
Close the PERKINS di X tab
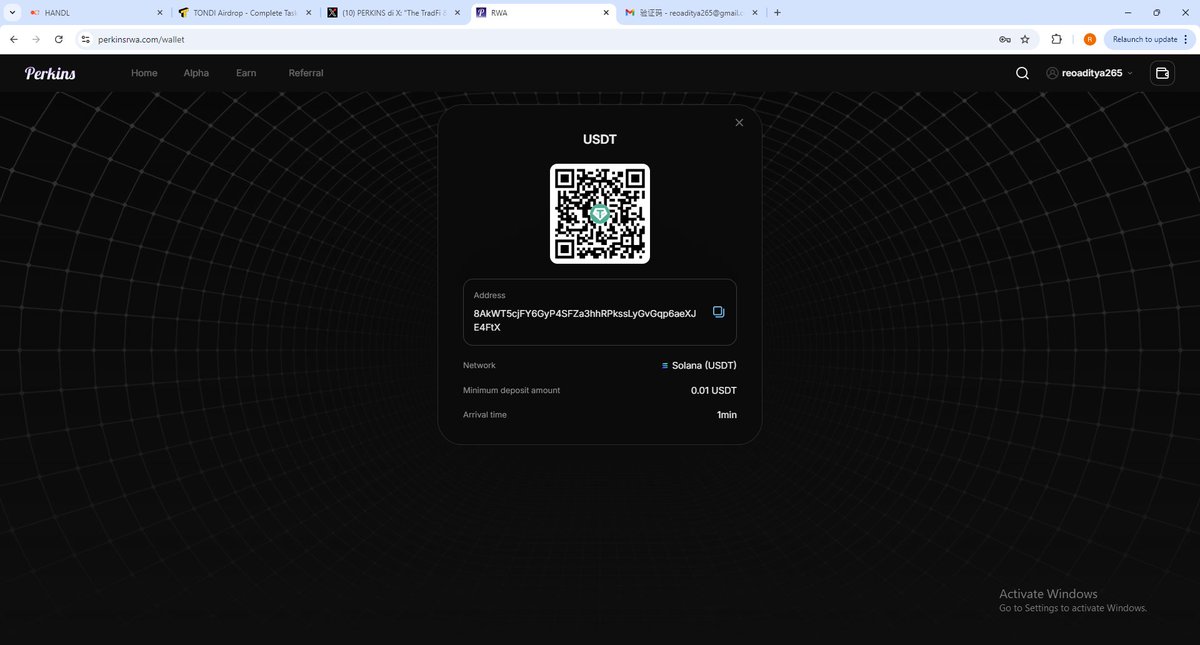tap(458, 12)
